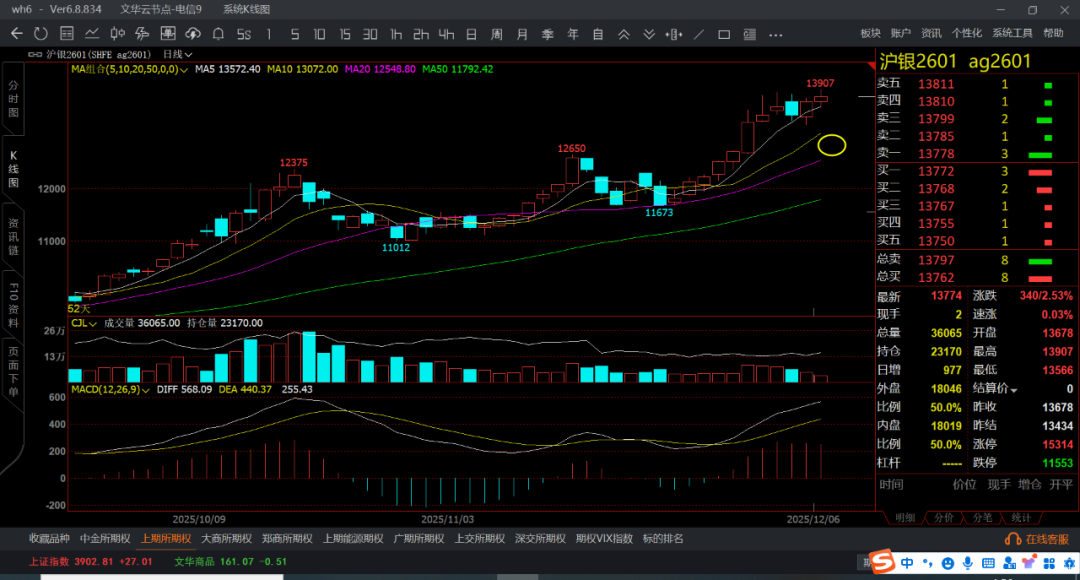1080x580 pixels.
Task: Select the weekly 周 period
Action: tap(497, 34)
